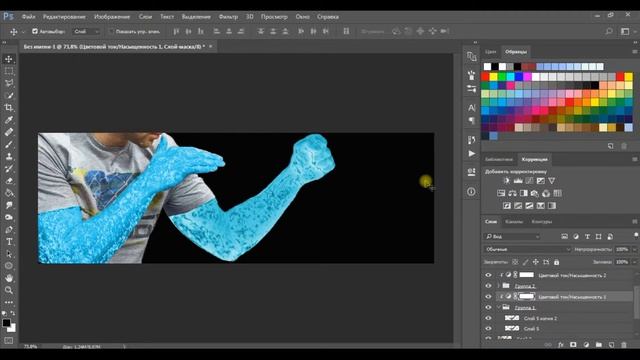Create new swatch button in Образцы

coord(611,146)
